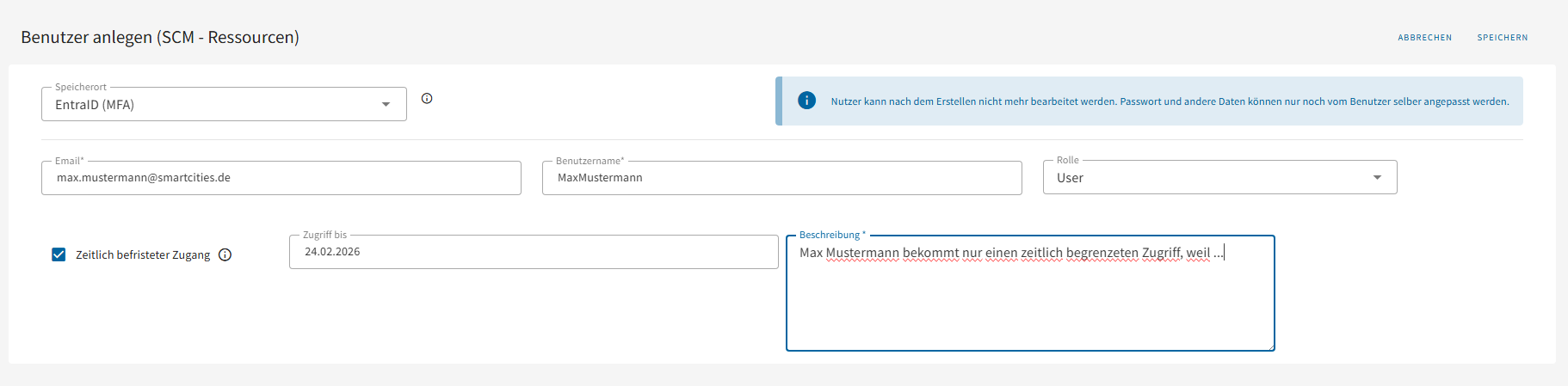1568x386 pixels.
Task: Focus the Email input field
Action: [281, 178]
